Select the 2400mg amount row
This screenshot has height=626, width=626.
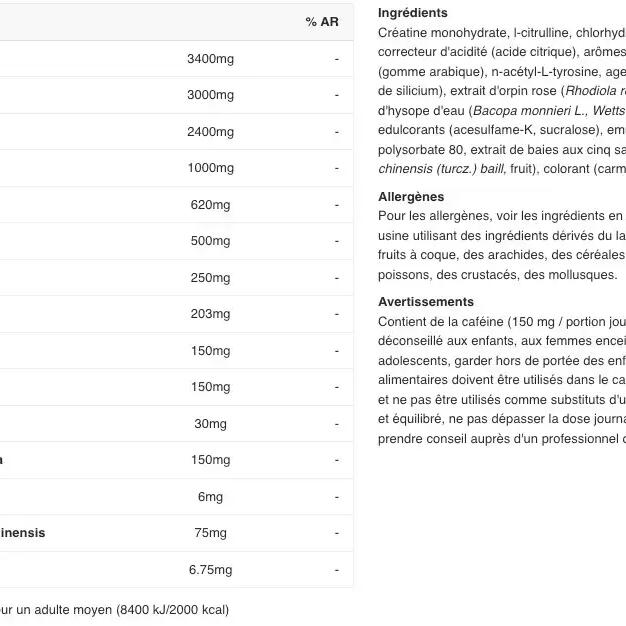click(x=210, y=132)
